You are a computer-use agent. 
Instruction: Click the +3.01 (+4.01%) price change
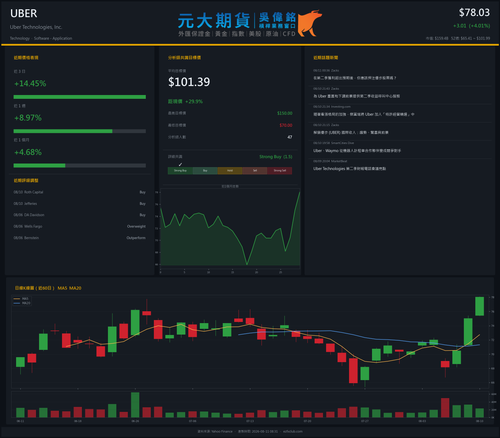[472, 26]
